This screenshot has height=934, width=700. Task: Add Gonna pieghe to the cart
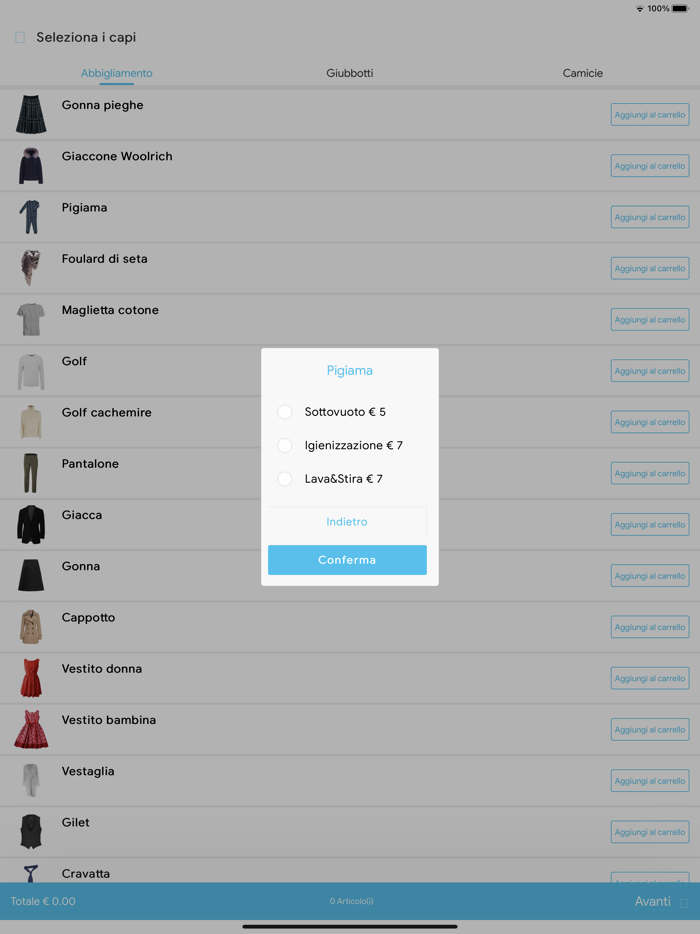(x=650, y=114)
